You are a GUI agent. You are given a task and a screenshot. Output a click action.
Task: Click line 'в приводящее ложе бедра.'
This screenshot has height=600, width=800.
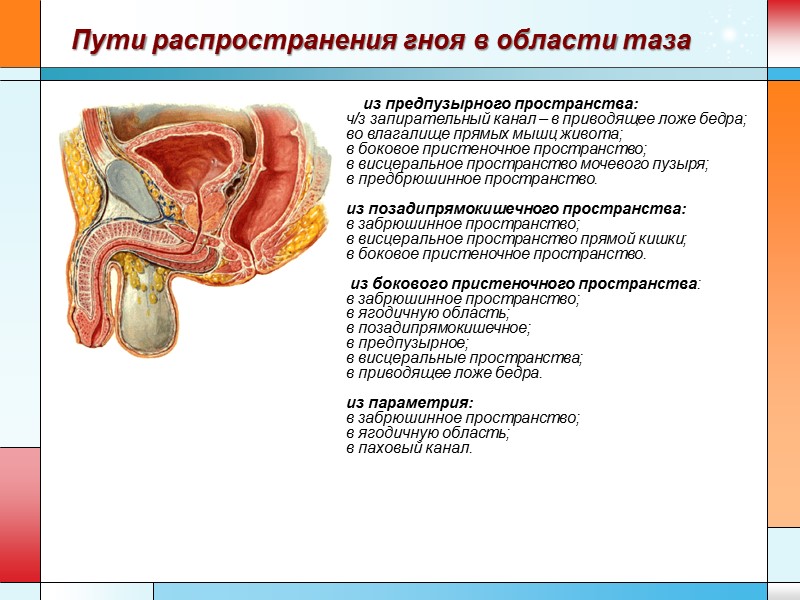444,373
